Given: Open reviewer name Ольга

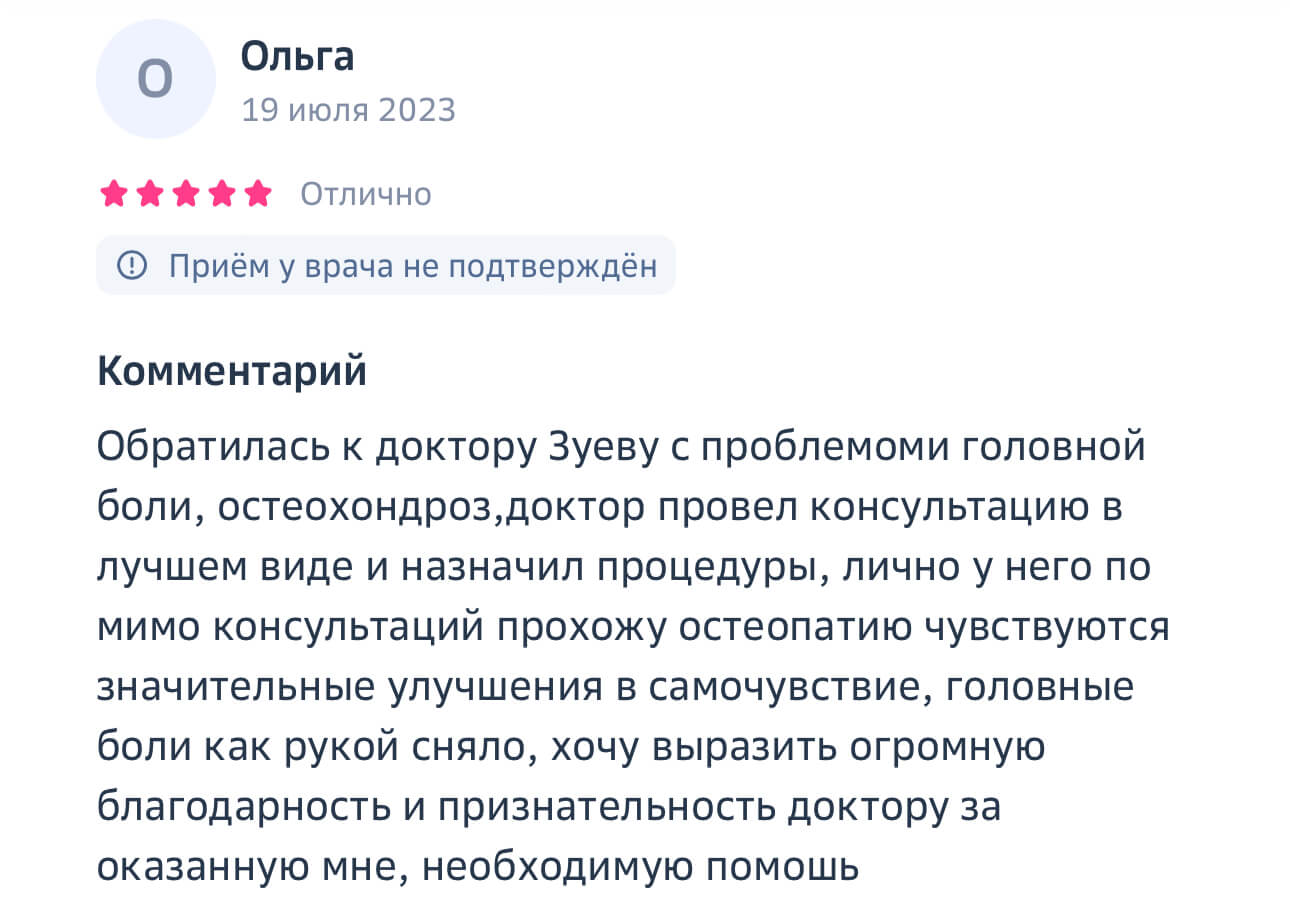Looking at the screenshot, I should coord(297,57).
